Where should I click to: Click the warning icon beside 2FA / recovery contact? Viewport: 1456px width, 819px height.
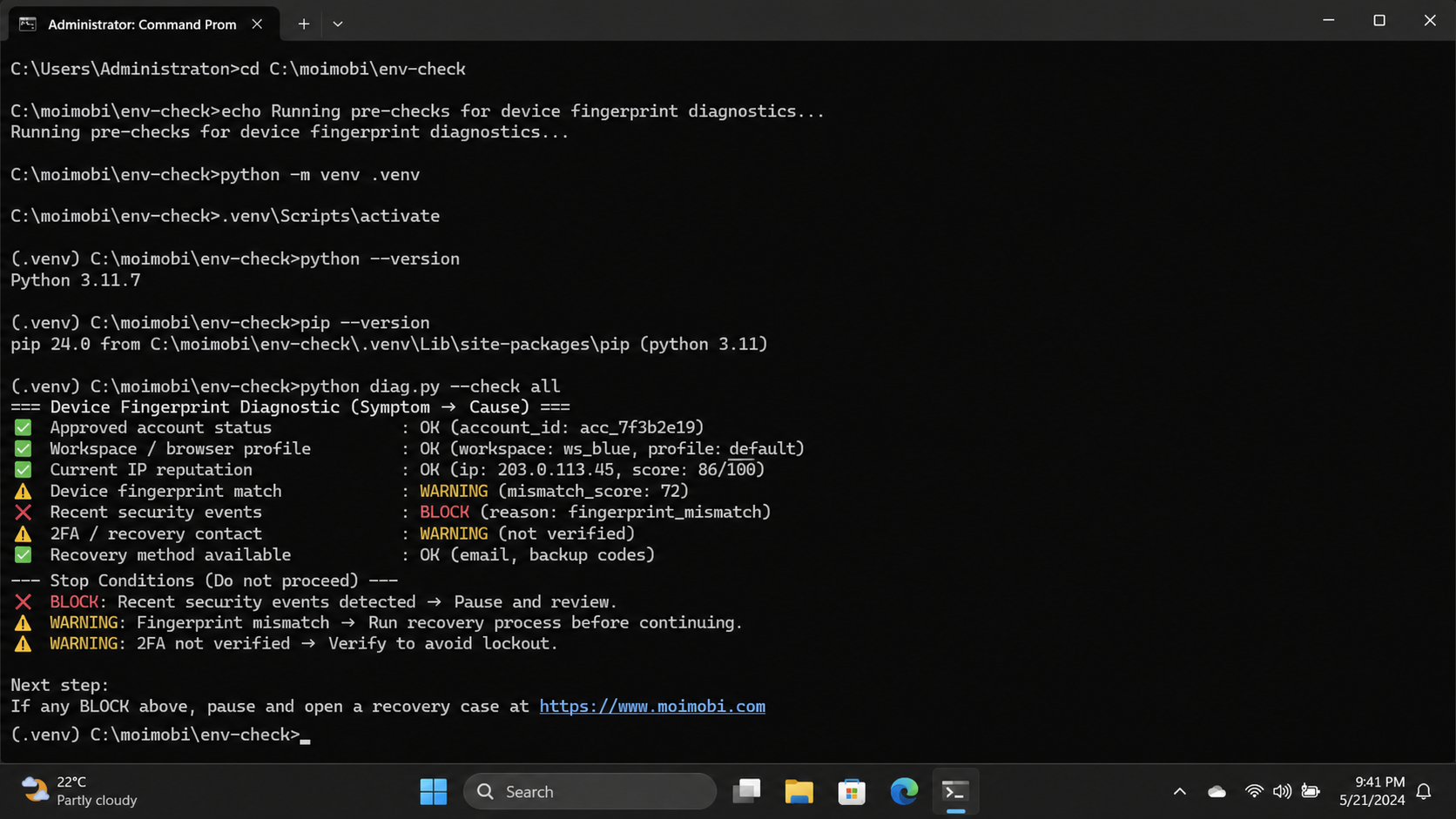click(24, 534)
